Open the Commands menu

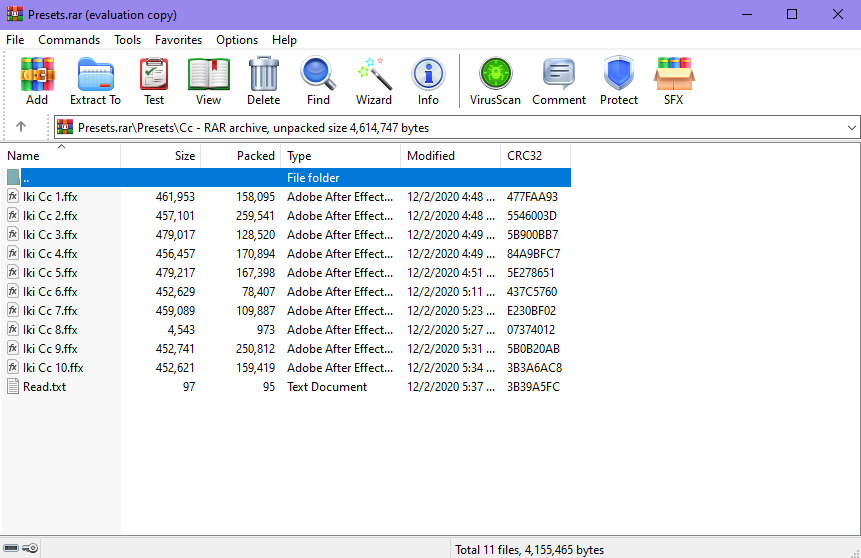pos(69,40)
